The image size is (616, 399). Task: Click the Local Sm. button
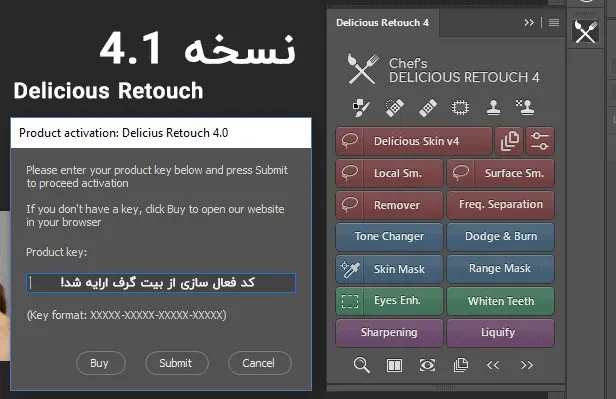[389, 173]
